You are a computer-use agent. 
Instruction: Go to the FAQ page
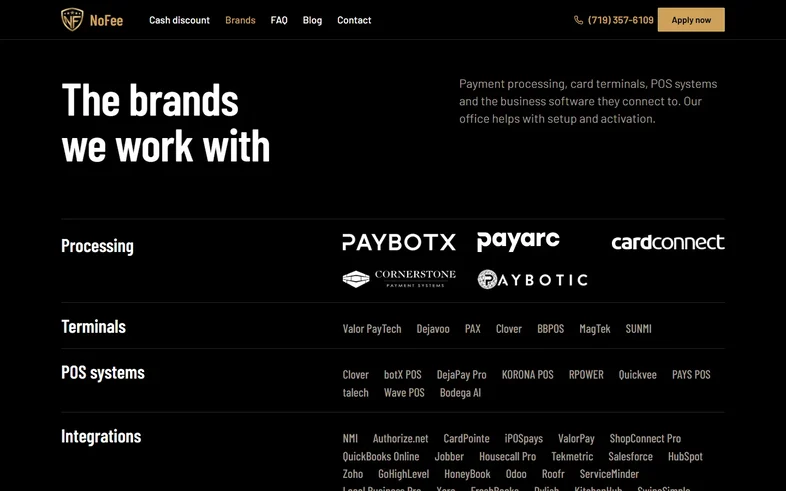pyautogui.click(x=279, y=20)
